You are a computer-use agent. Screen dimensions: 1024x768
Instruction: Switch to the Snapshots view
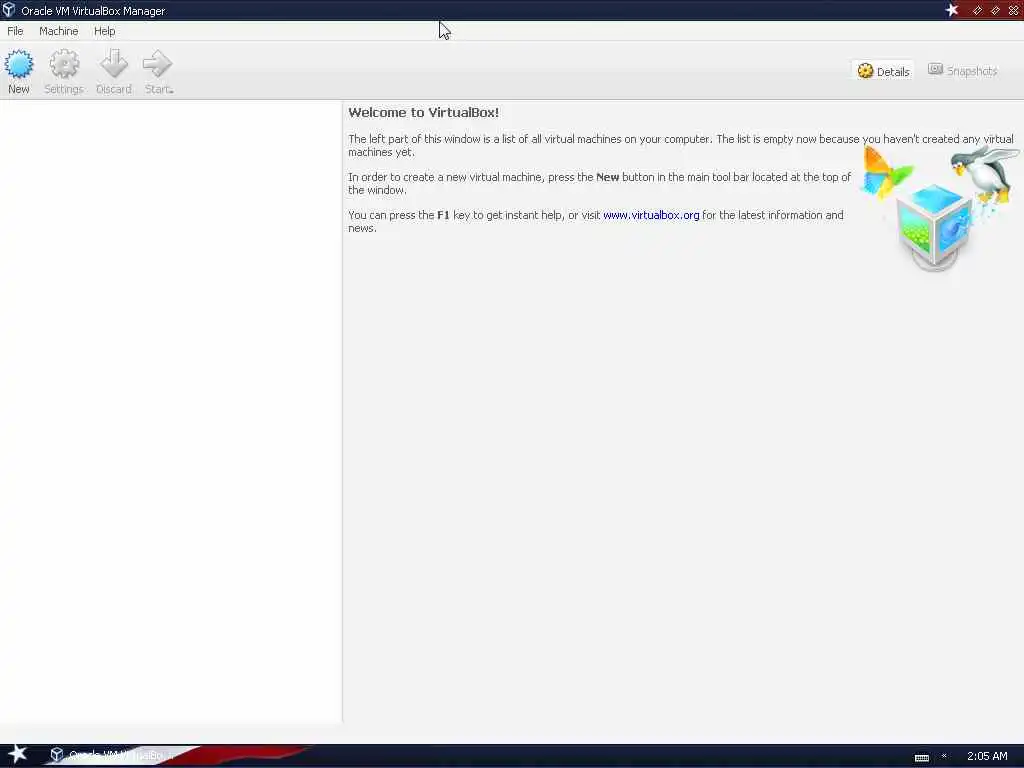point(963,71)
